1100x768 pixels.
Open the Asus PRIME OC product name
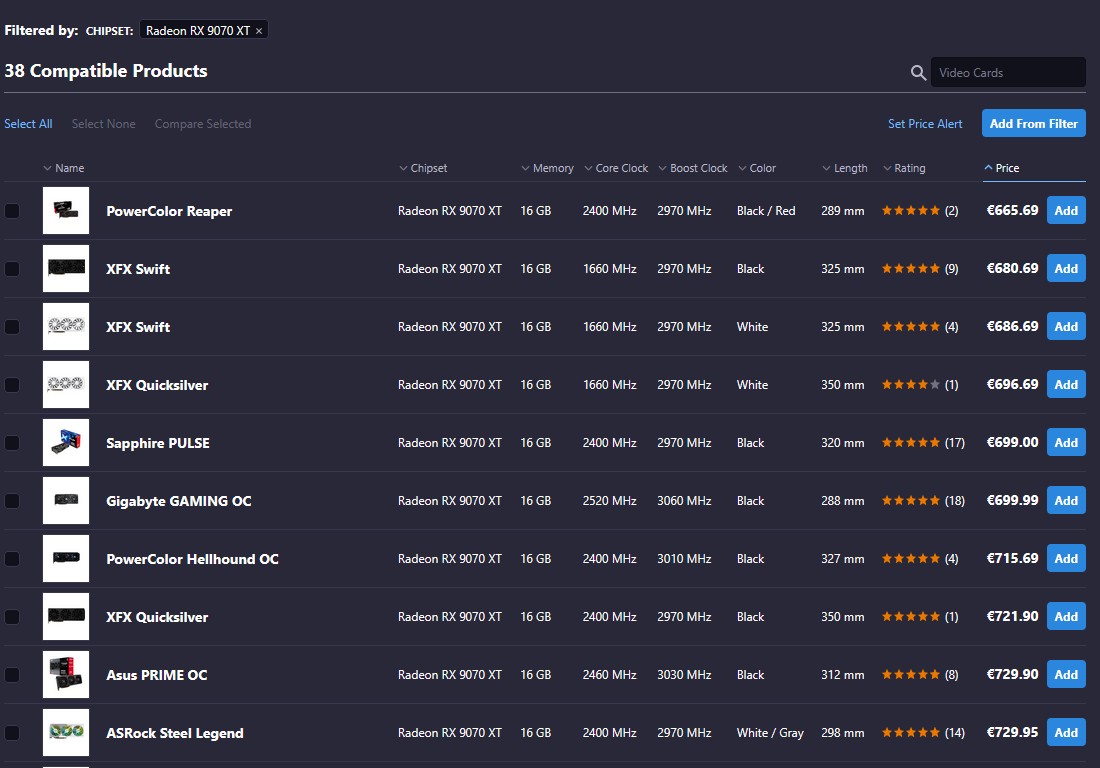[156, 675]
